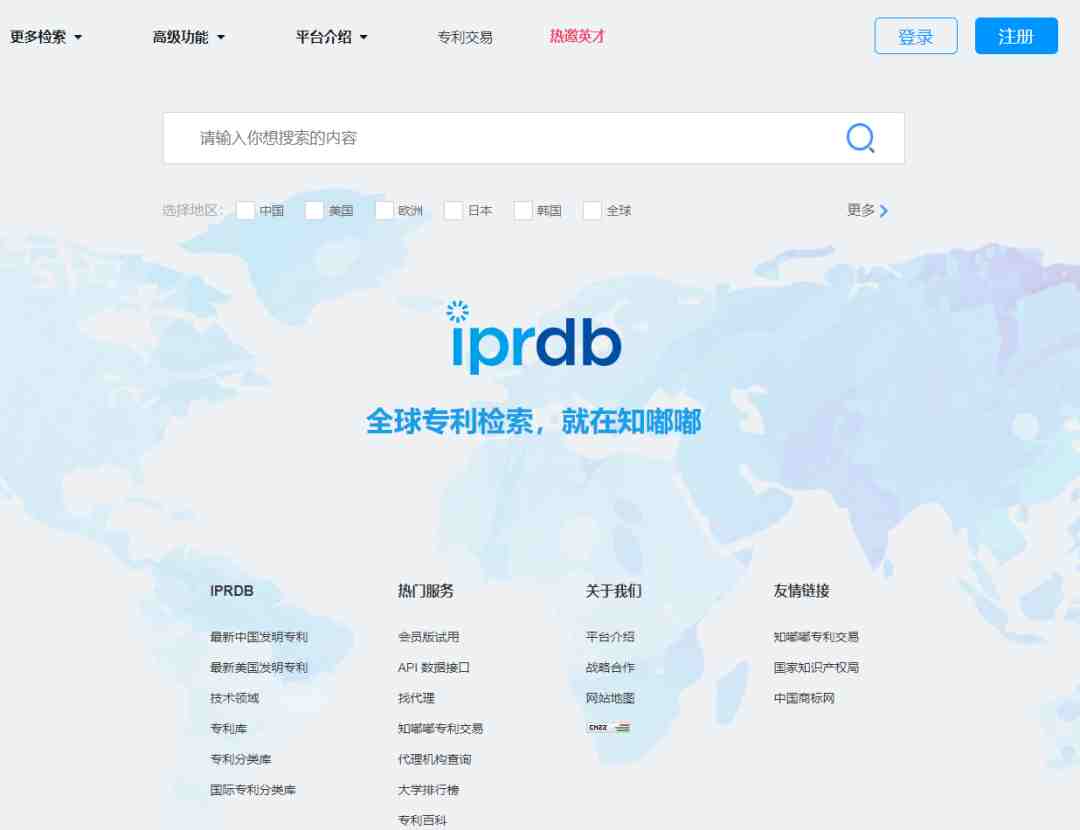Screen dimensions: 1080x830
Task: Click the 友情链接 footer heading
Action: [802, 591]
